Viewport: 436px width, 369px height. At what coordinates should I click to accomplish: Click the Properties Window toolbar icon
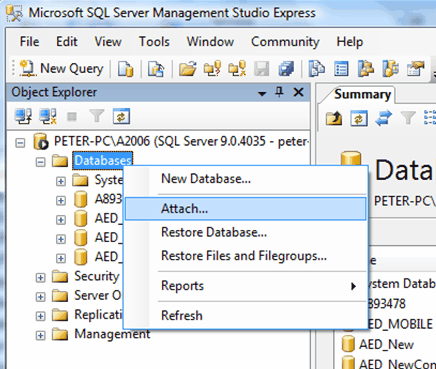(415, 69)
